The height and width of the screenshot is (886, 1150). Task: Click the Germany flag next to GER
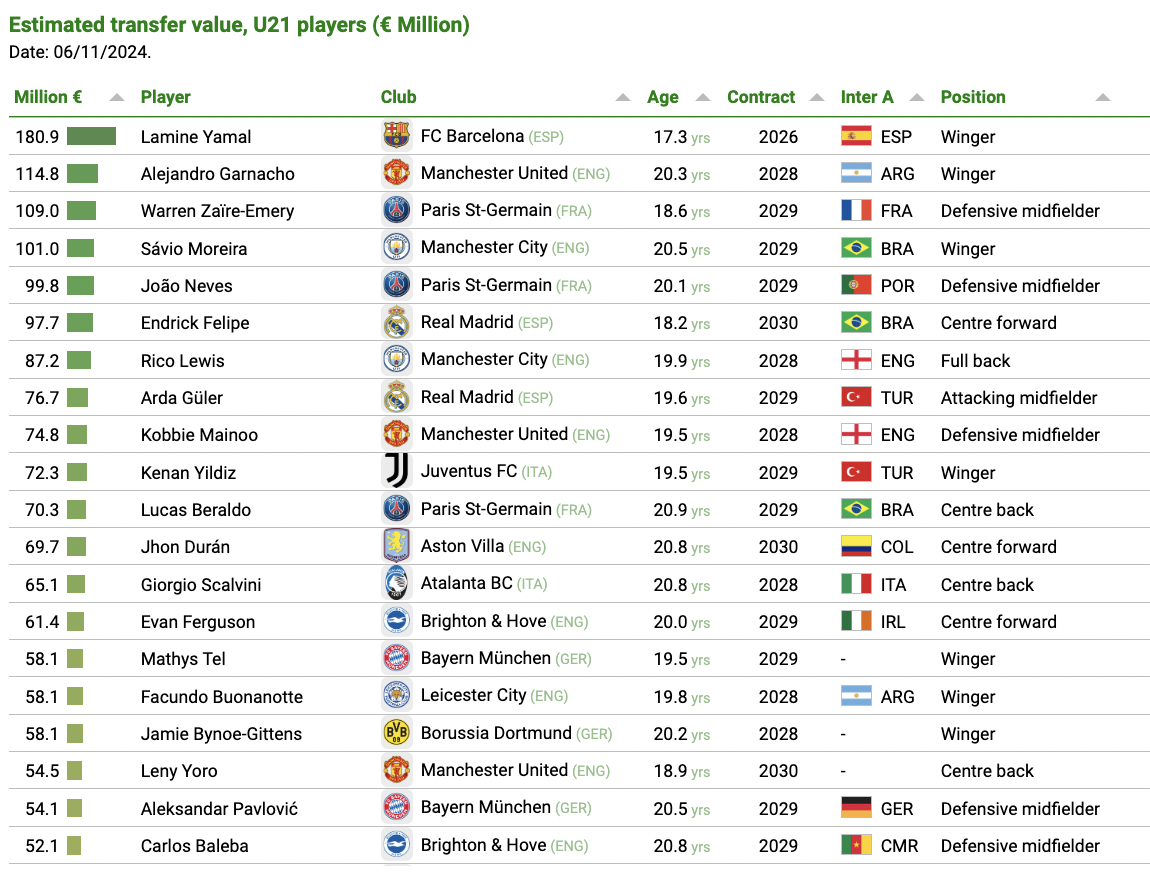[x=856, y=808]
